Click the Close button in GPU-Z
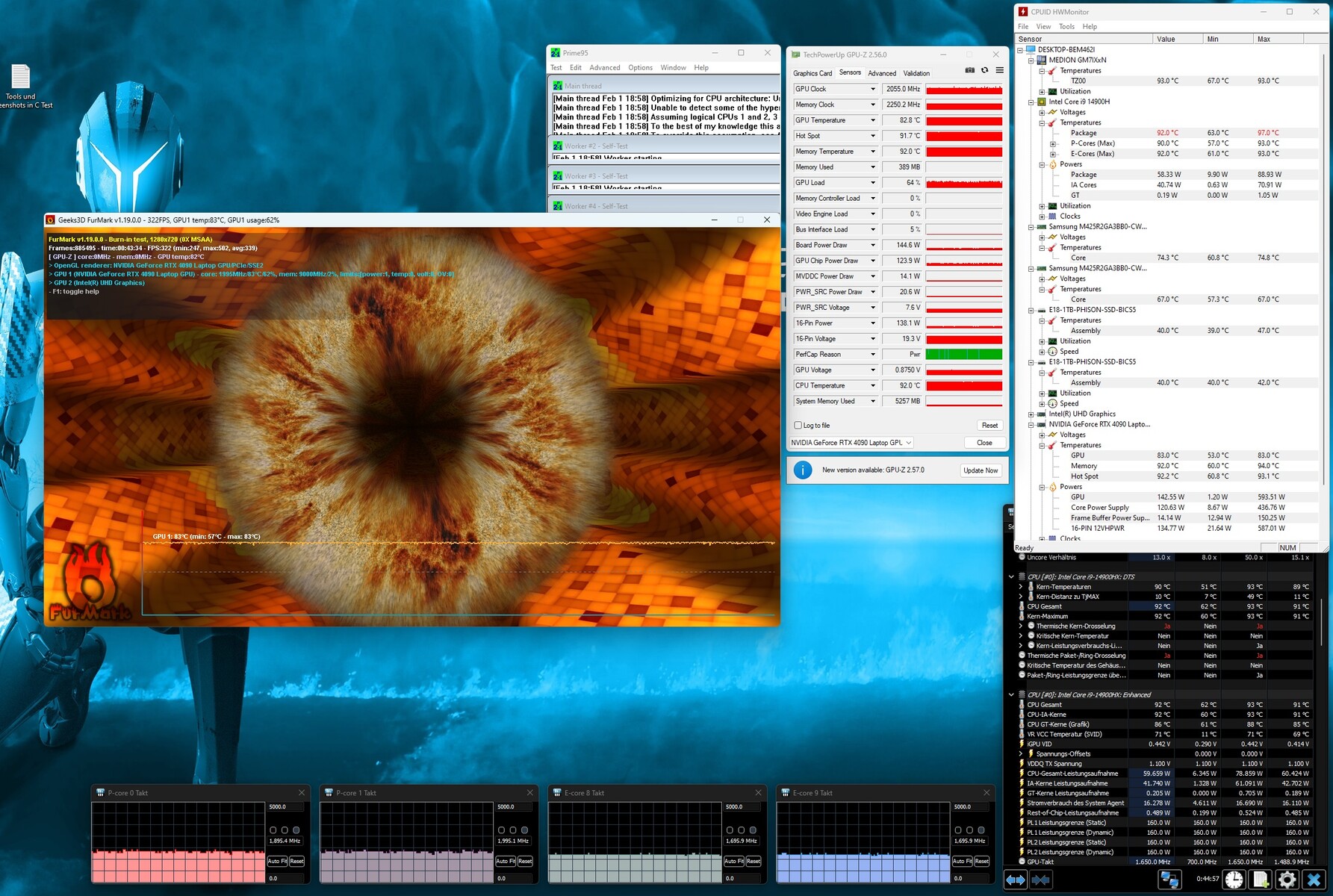The height and width of the screenshot is (896, 1333). click(984, 443)
